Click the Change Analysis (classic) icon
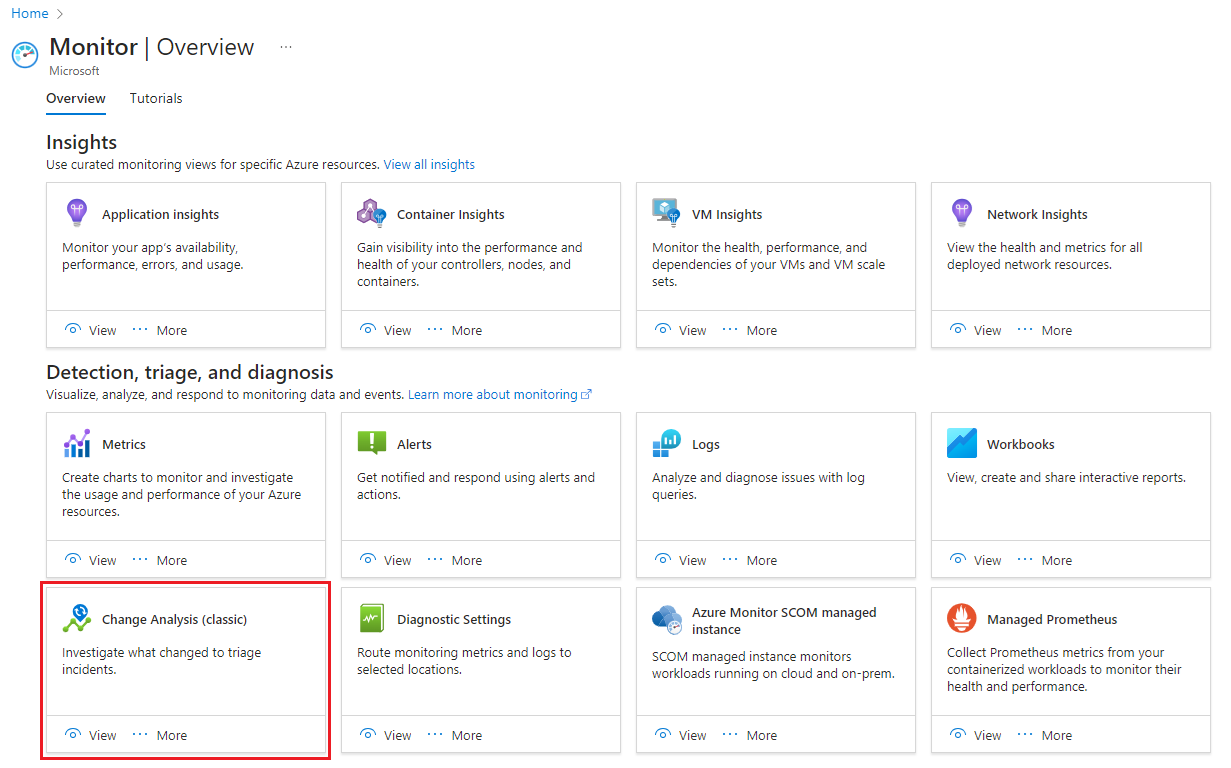Viewport: 1231px width, 768px height. point(77,618)
